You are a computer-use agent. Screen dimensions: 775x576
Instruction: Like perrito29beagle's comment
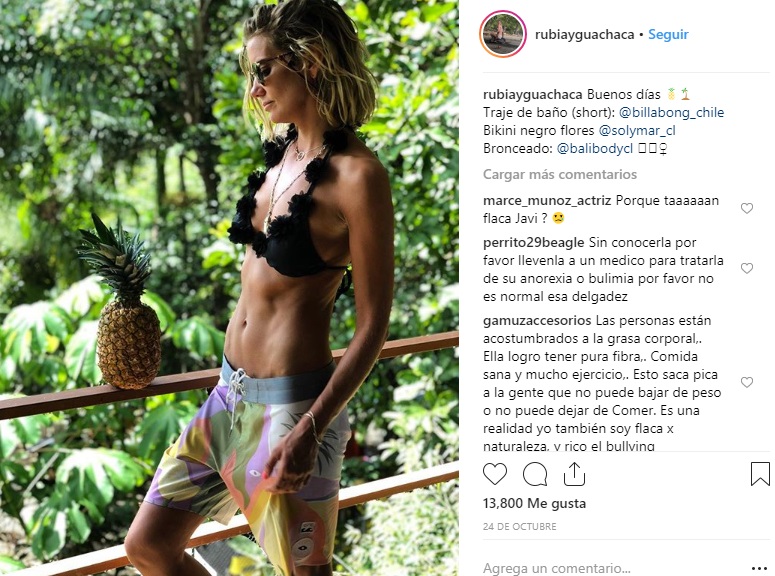(x=747, y=268)
